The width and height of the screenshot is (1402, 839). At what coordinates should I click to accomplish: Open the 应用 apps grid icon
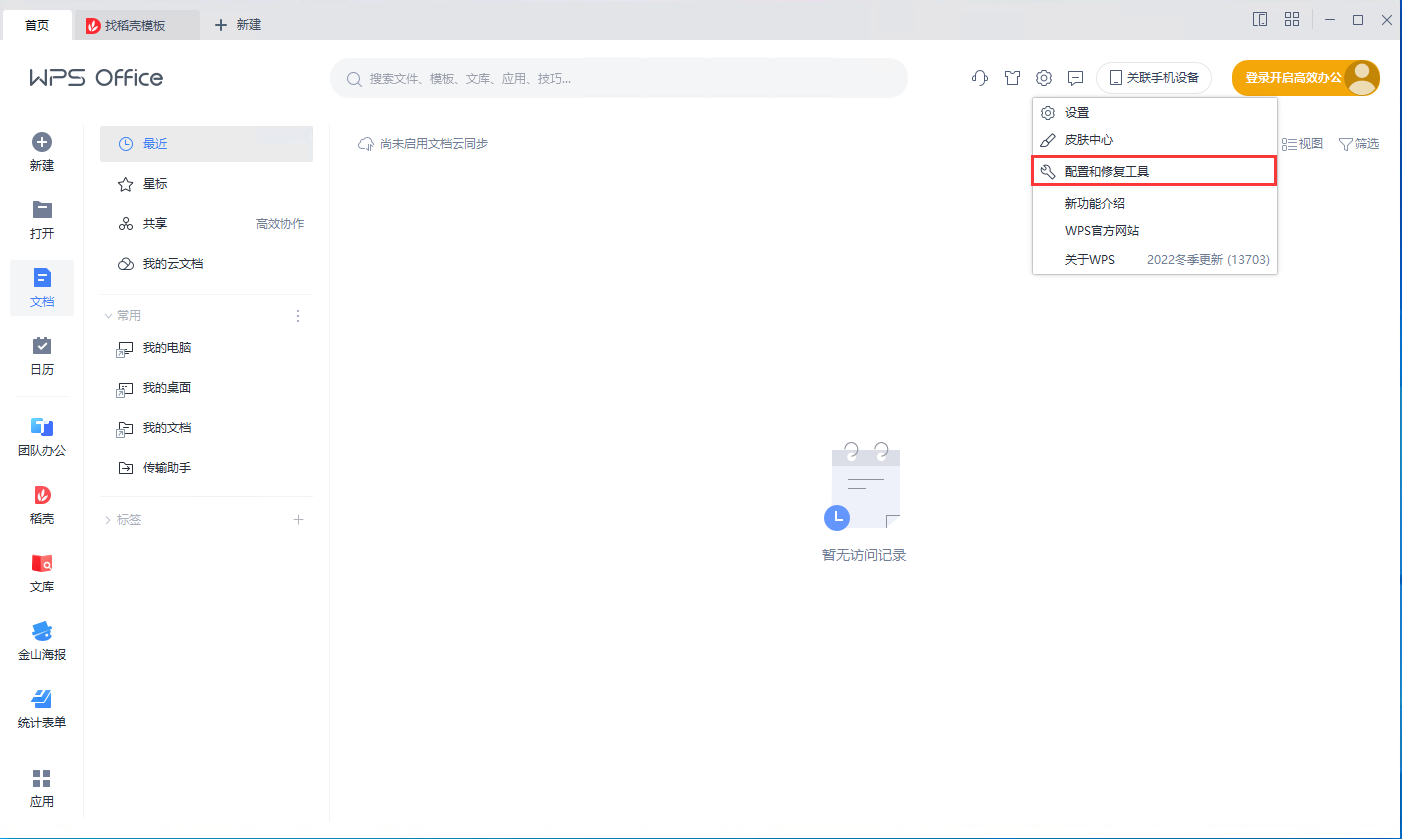pos(42,778)
